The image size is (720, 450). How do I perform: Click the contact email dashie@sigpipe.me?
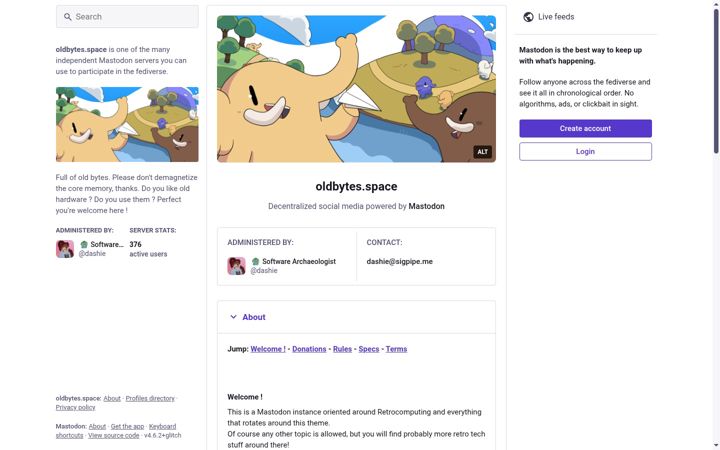pyautogui.click(x=399, y=261)
